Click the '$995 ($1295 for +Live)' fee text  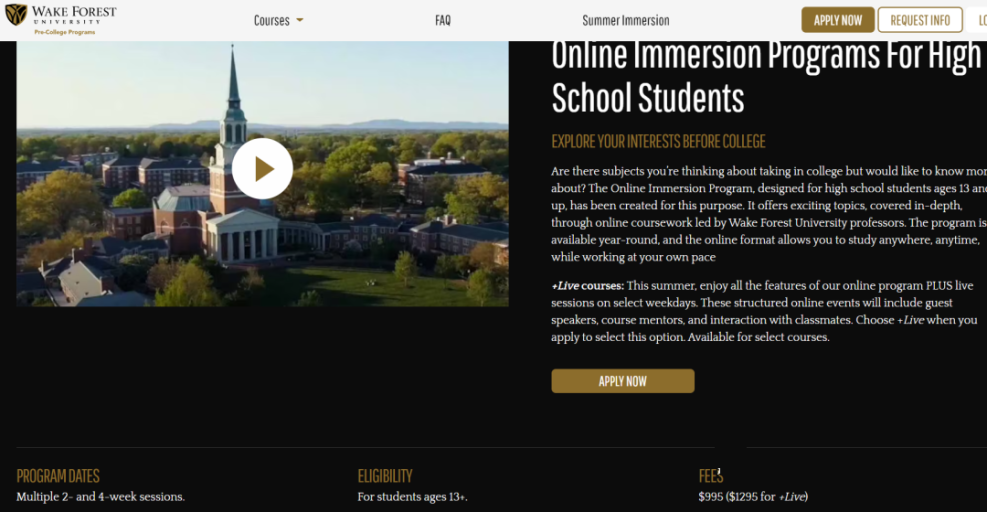point(753,497)
